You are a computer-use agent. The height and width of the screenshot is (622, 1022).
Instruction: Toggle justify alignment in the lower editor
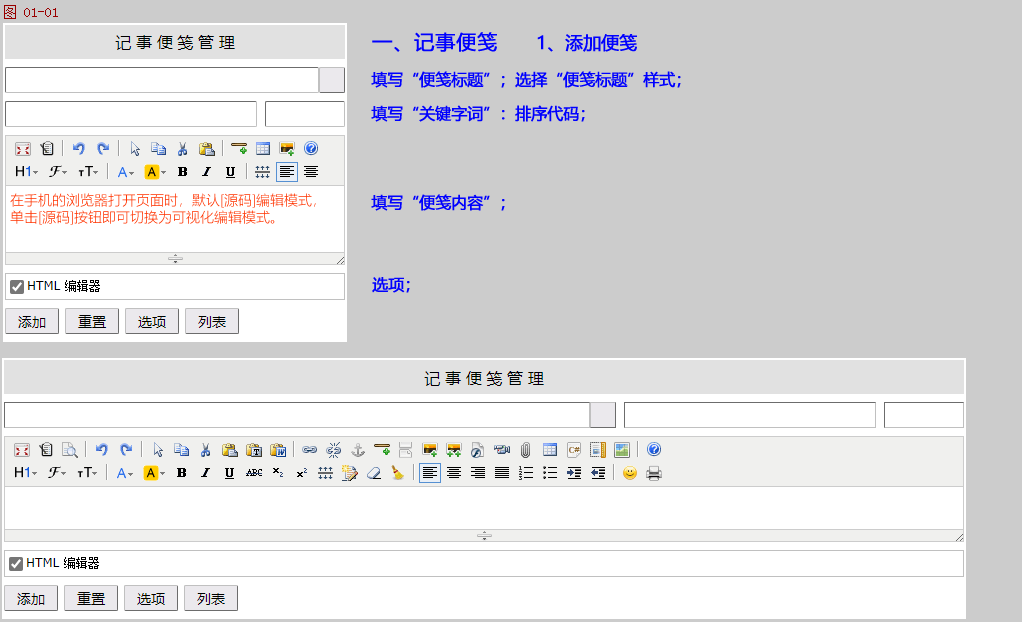coord(502,473)
